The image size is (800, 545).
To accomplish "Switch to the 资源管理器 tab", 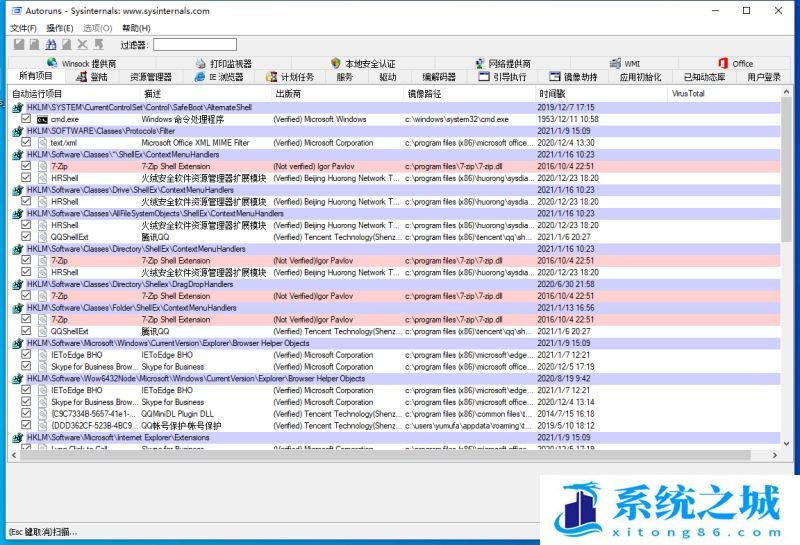I will point(151,77).
